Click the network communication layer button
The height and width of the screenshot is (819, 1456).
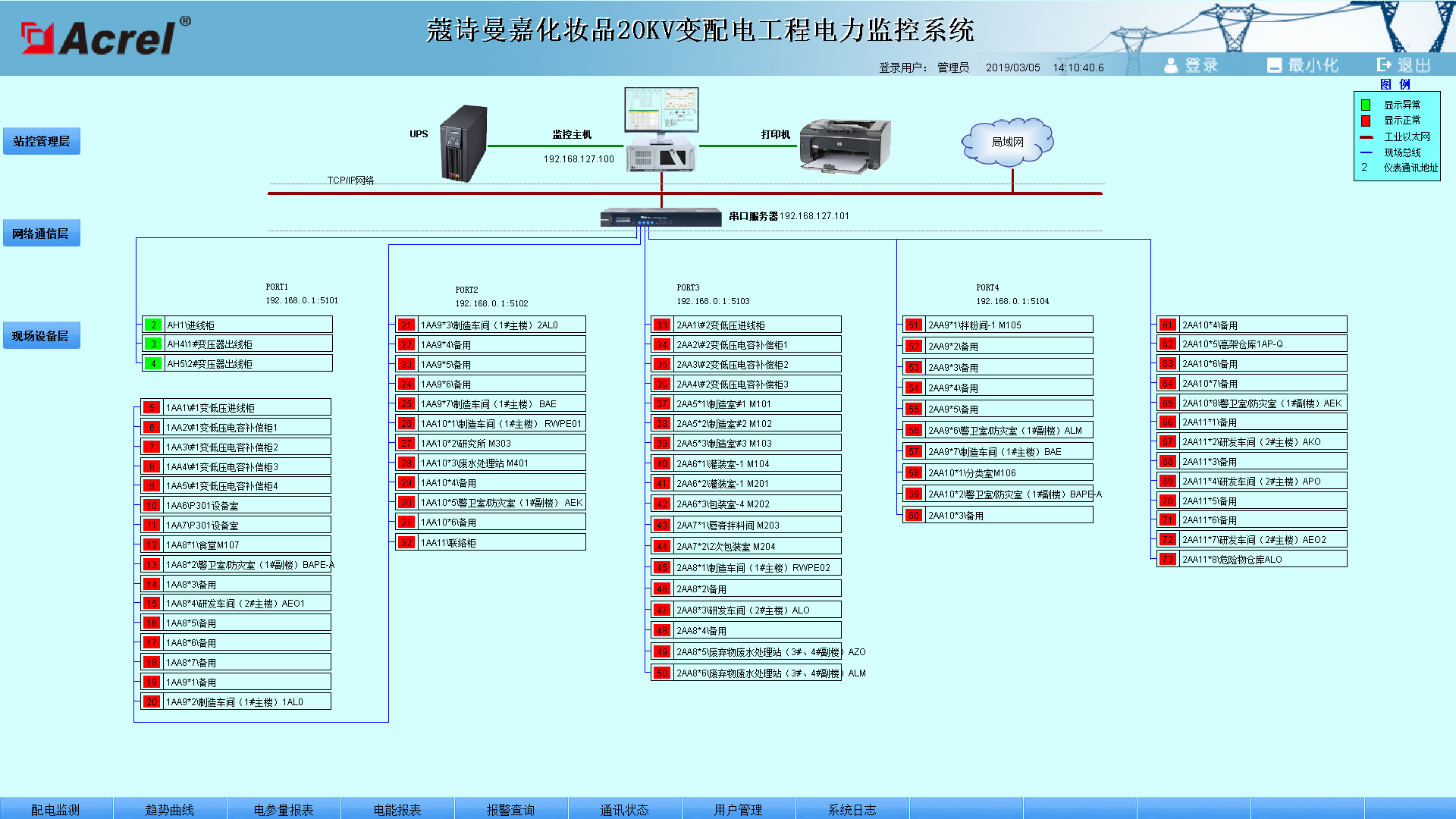click(x=41, y=234)
